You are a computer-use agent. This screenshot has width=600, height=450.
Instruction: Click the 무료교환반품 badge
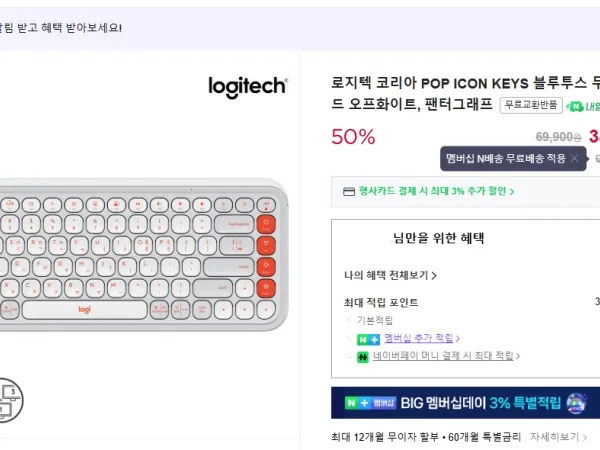[x=531, y=104]
